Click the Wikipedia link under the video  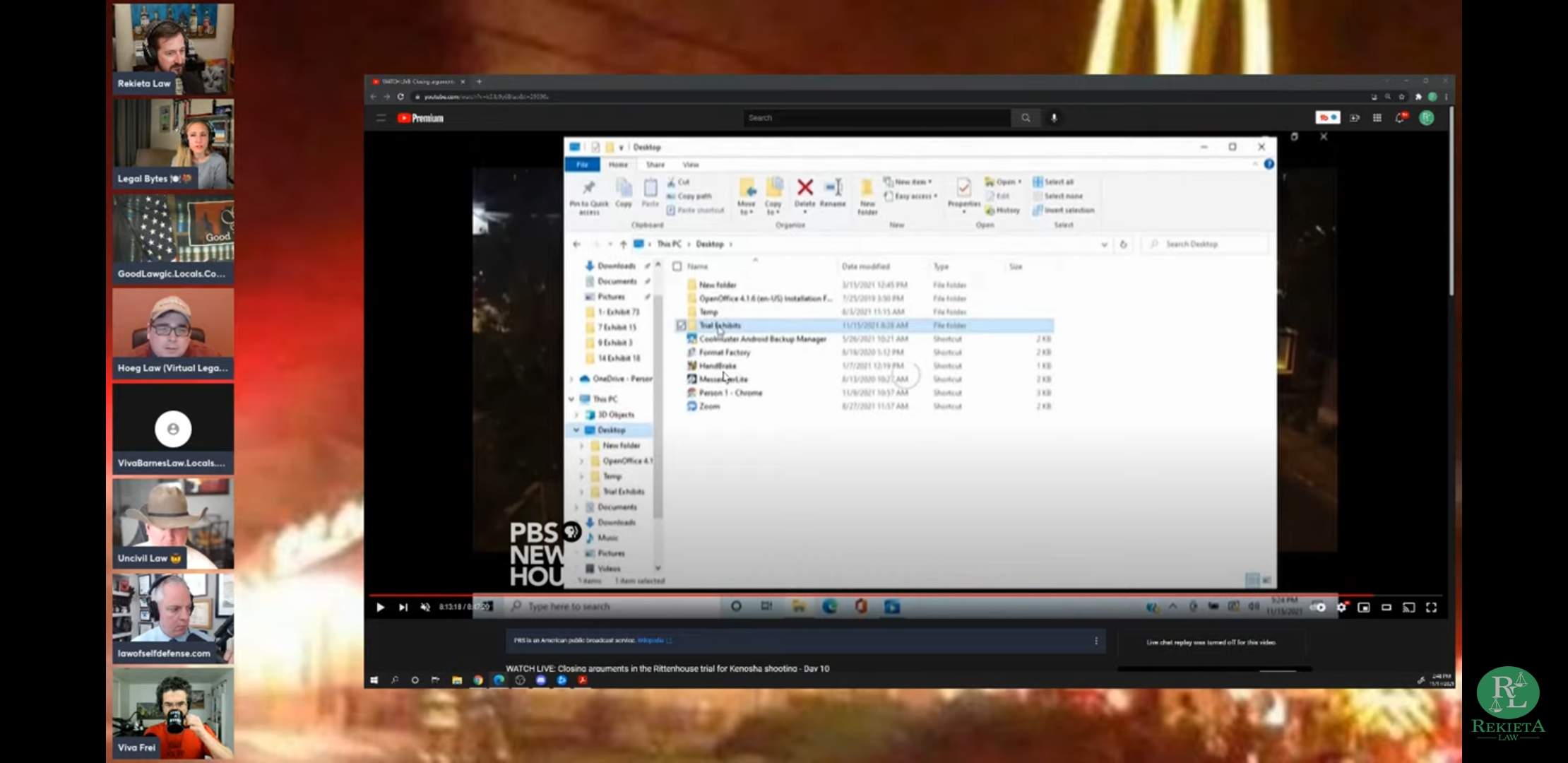pos(651,640)
